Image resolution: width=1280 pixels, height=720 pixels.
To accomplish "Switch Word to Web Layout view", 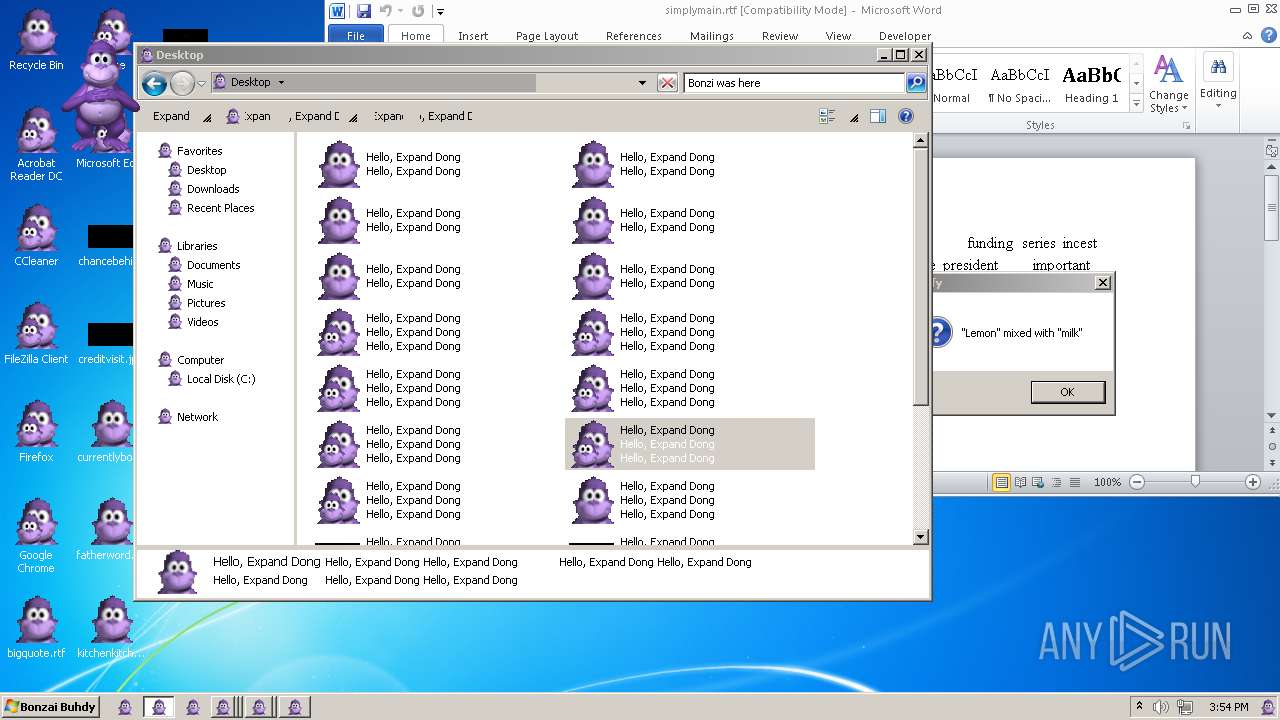I will click(x=1038, y=482).
